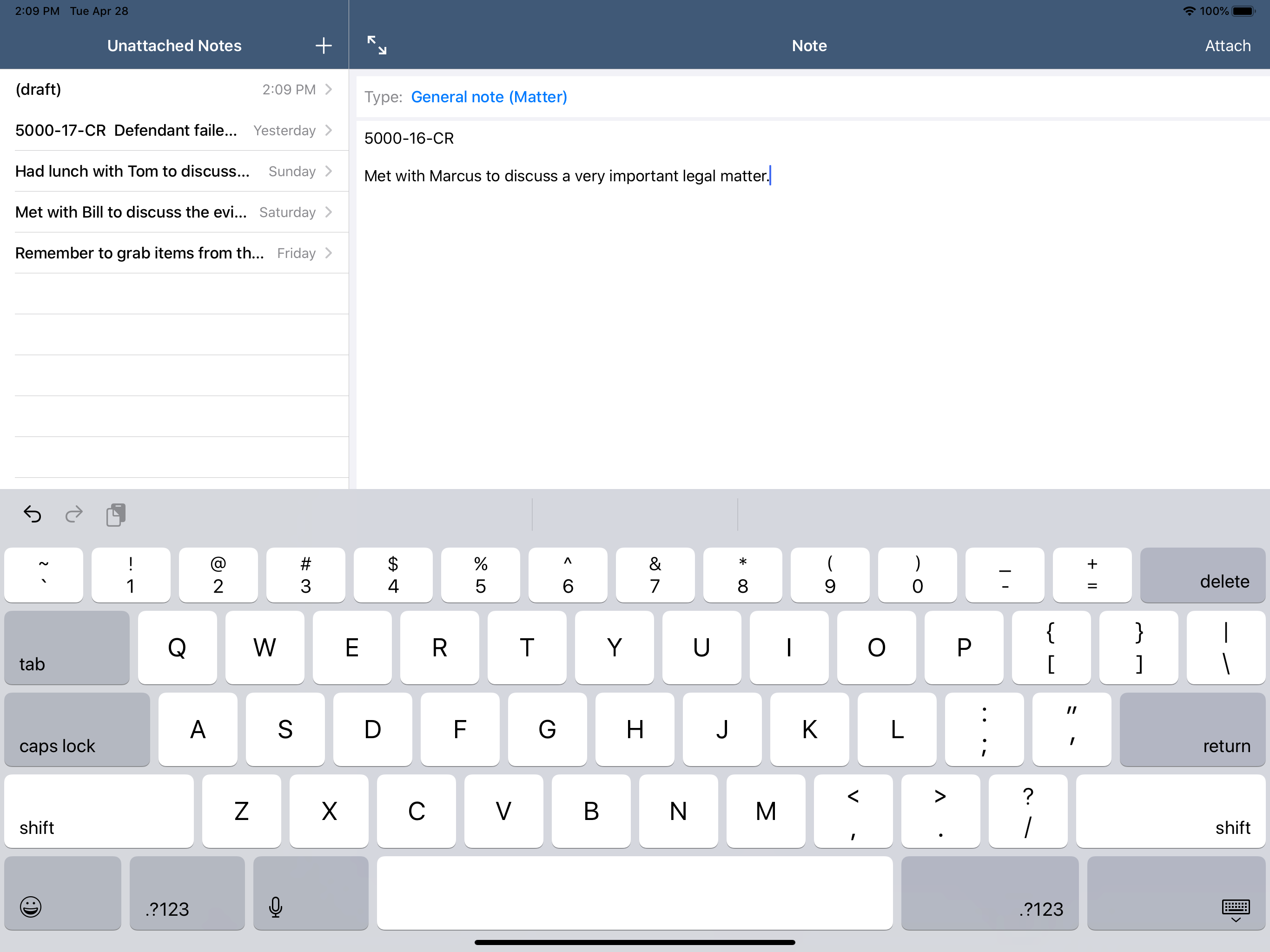Open the emoji keyboard
Screen dimensions: 1270x952
[x=63, y=893]
